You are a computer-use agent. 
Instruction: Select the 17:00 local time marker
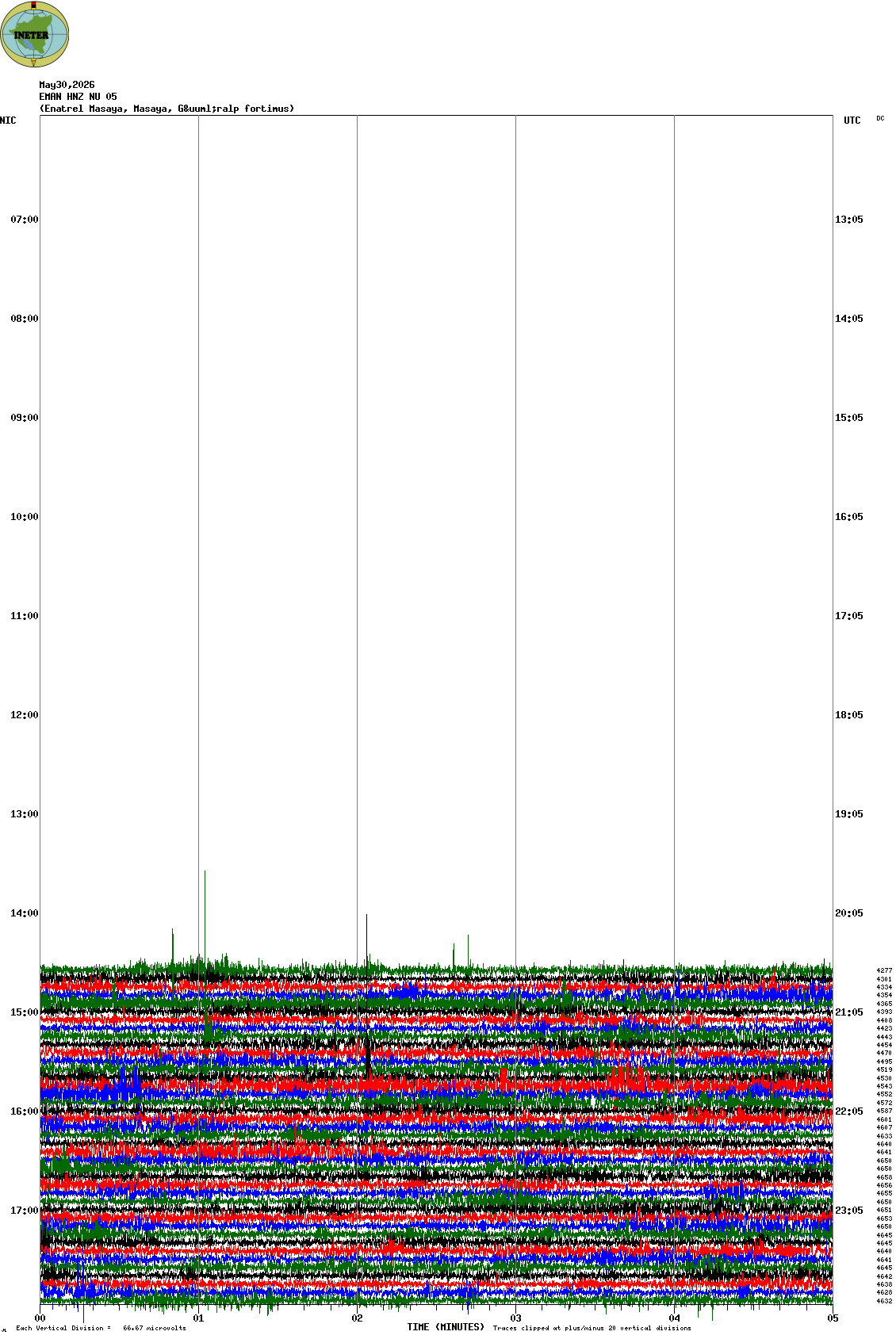[24, 1211]
